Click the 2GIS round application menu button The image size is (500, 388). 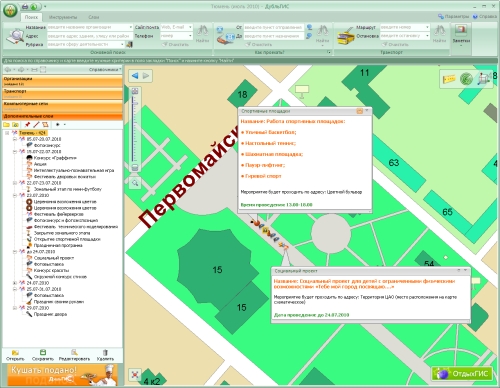point(10,10)
